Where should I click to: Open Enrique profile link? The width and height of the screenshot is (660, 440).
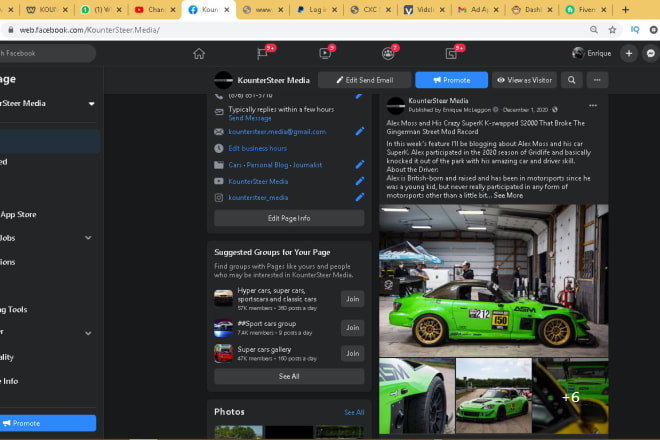point(591,53)
